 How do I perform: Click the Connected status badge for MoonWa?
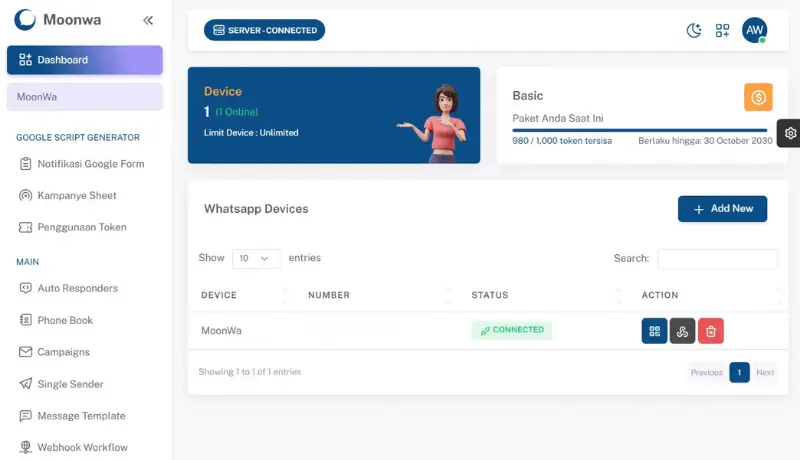coord(512,330)
